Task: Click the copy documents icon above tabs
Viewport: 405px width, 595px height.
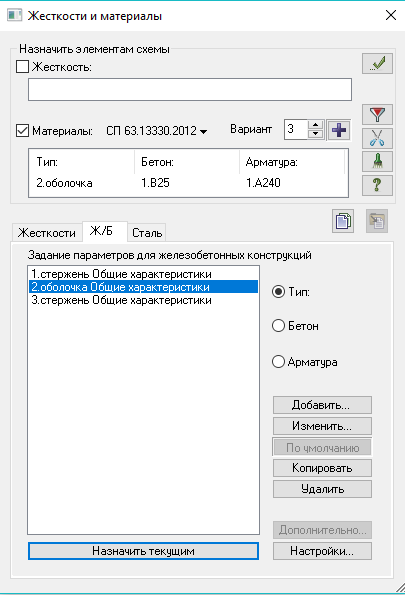Action: pos(343,221)
